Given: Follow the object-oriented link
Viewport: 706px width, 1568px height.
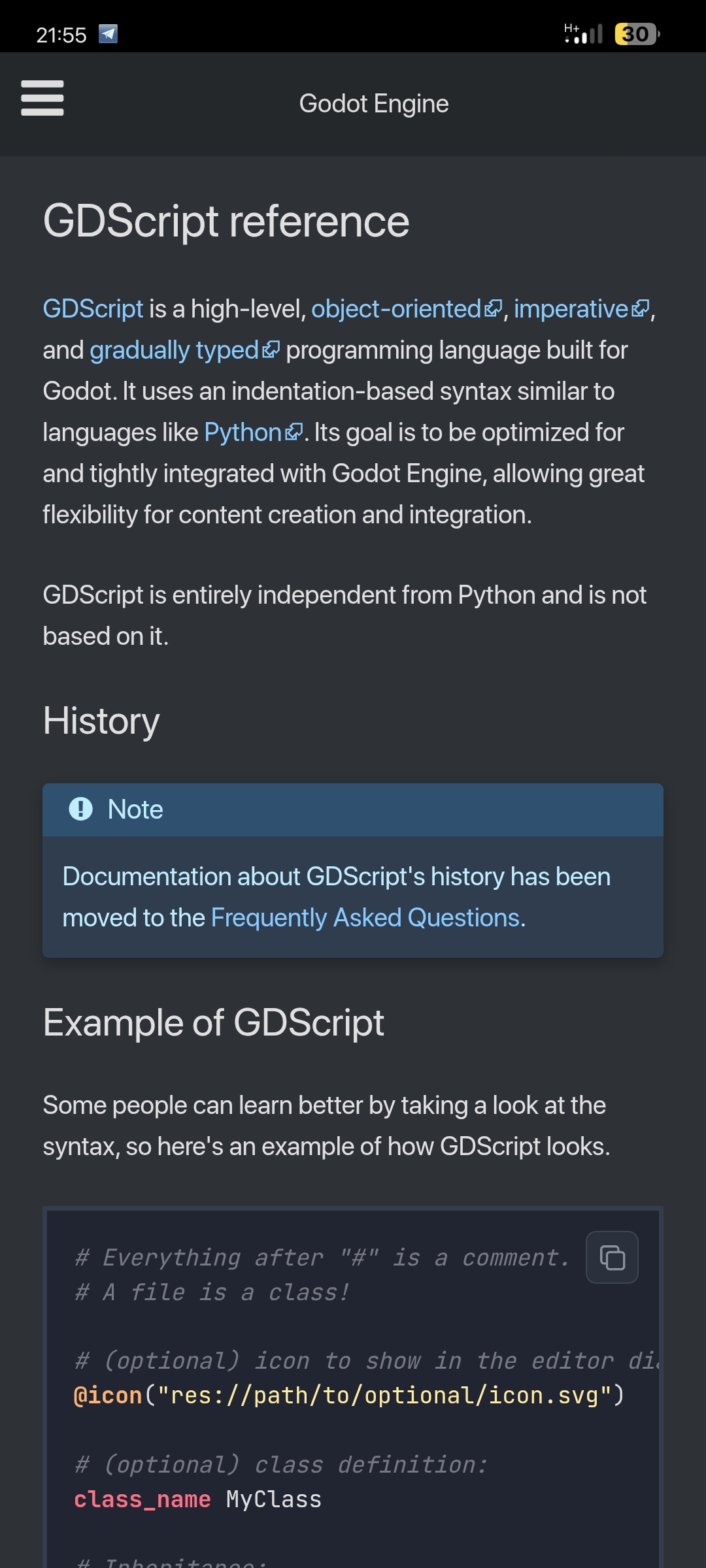Looking at the screenshot, I should point(396,308).
